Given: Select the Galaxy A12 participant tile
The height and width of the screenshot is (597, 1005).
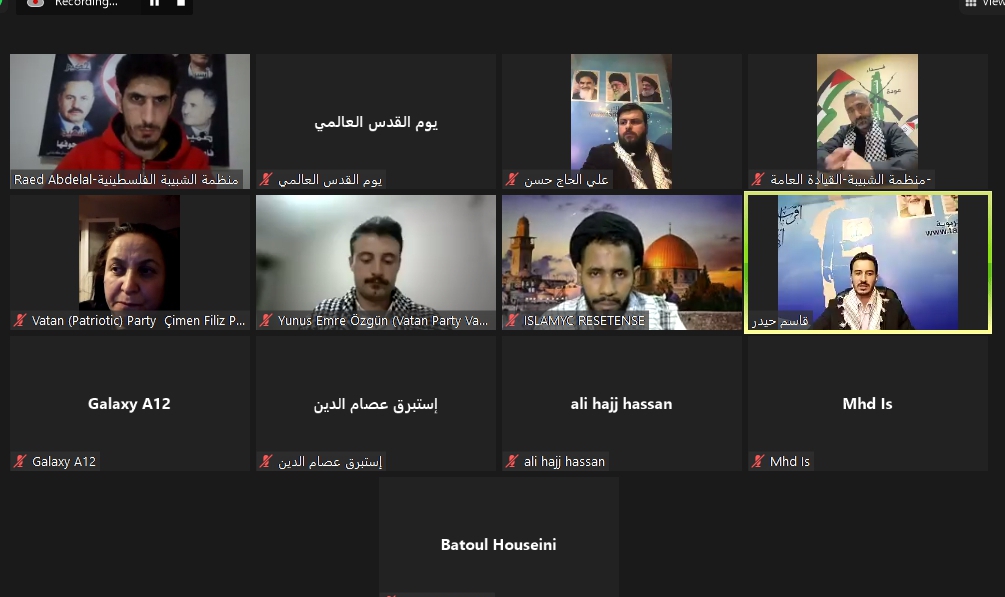Looking at the screenshot, I should click(130, 403).
